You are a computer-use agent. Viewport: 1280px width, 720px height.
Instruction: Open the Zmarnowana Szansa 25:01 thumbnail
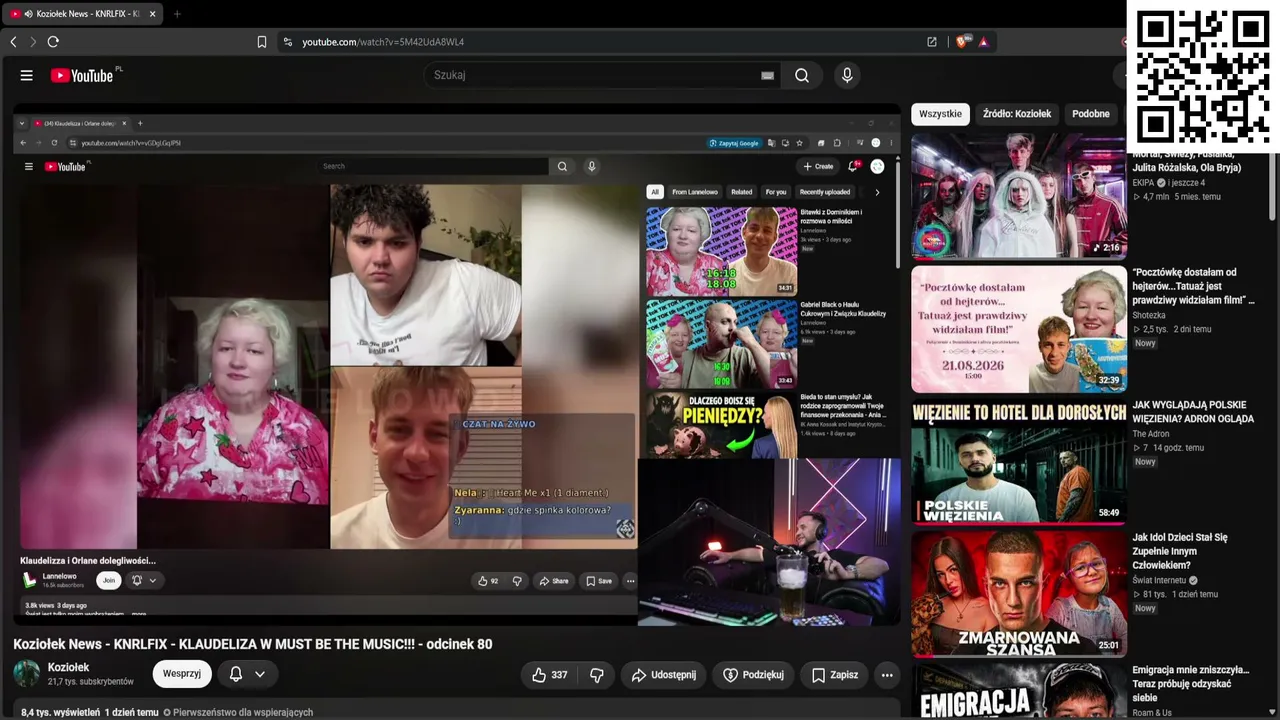click(1018, 594)
